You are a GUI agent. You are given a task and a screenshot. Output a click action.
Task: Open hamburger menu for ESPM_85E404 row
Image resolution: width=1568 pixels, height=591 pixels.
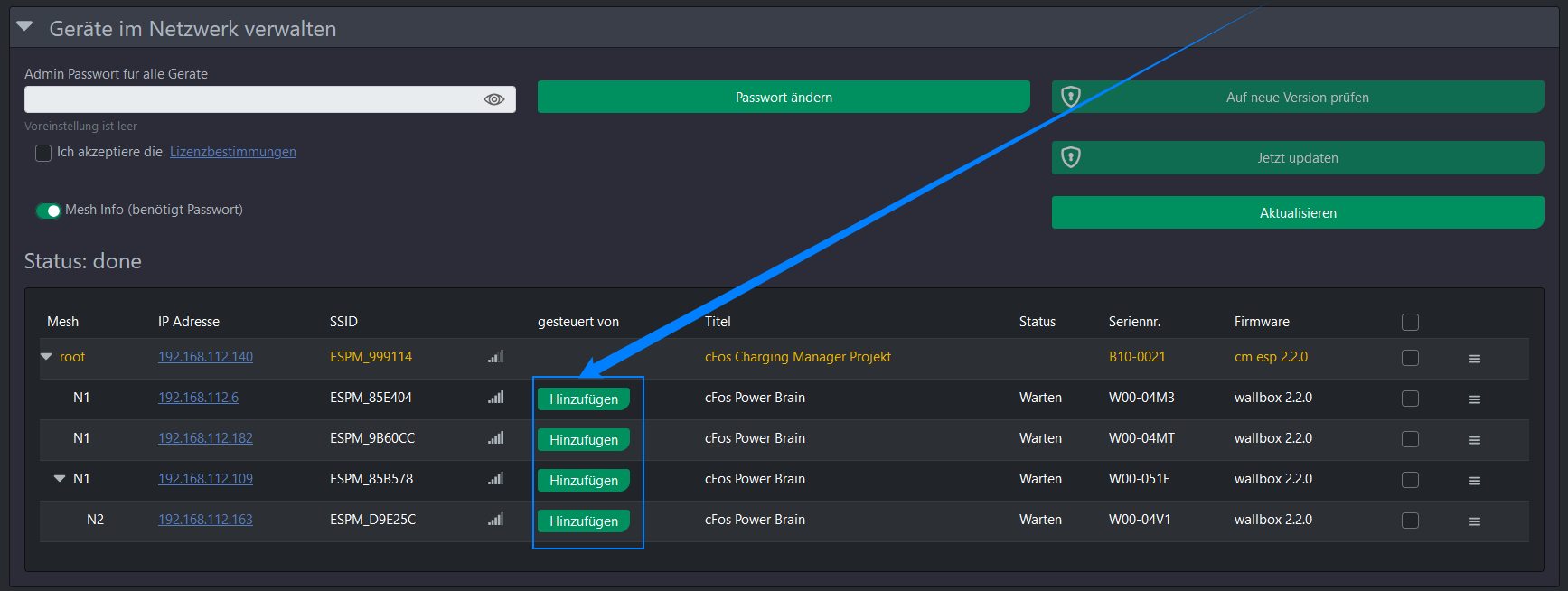(1475, 399)
